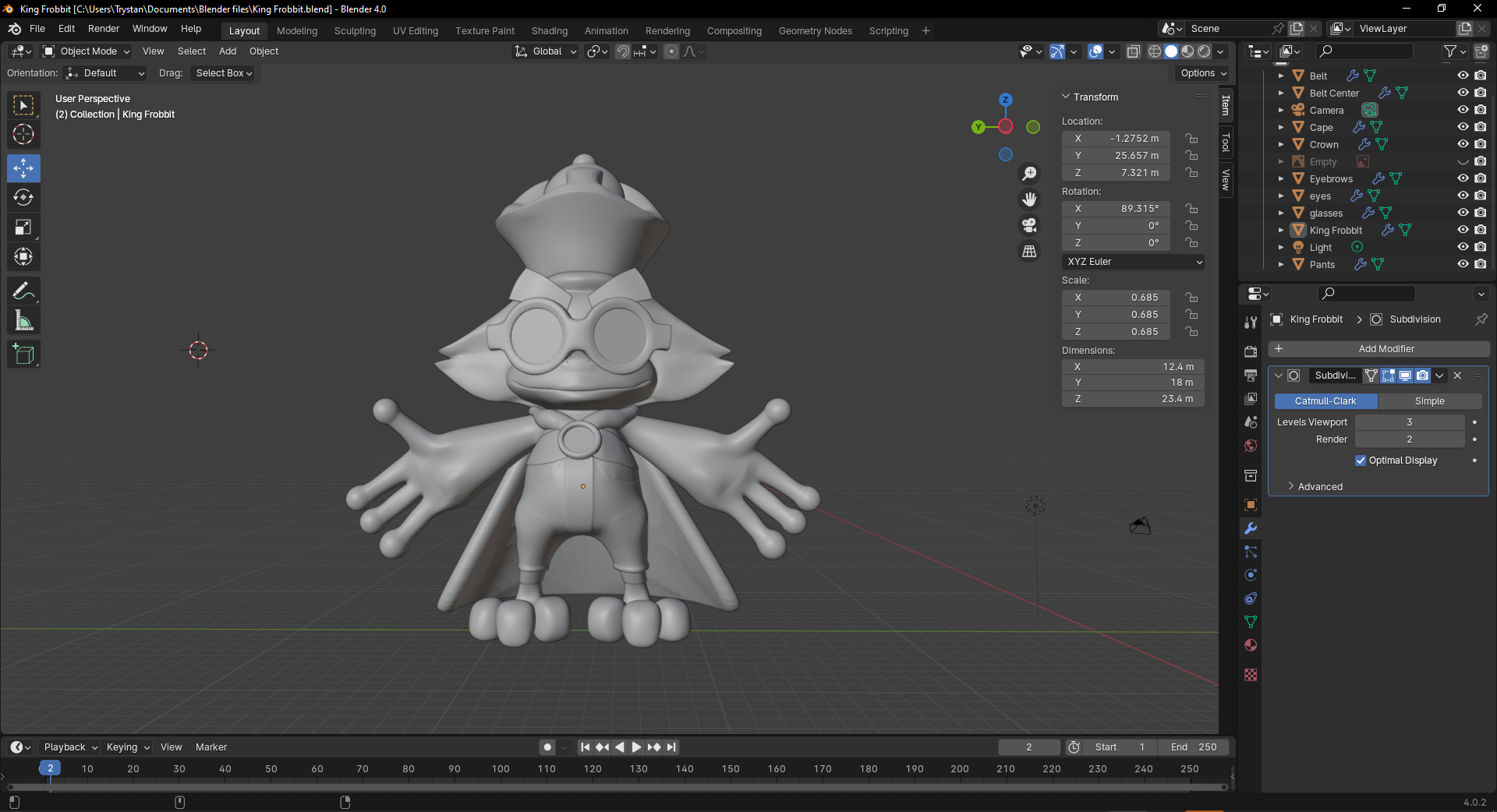1497x812 pixels.
Task: Toggle camera view in the viewport
Action: [x=1029, y=226]
